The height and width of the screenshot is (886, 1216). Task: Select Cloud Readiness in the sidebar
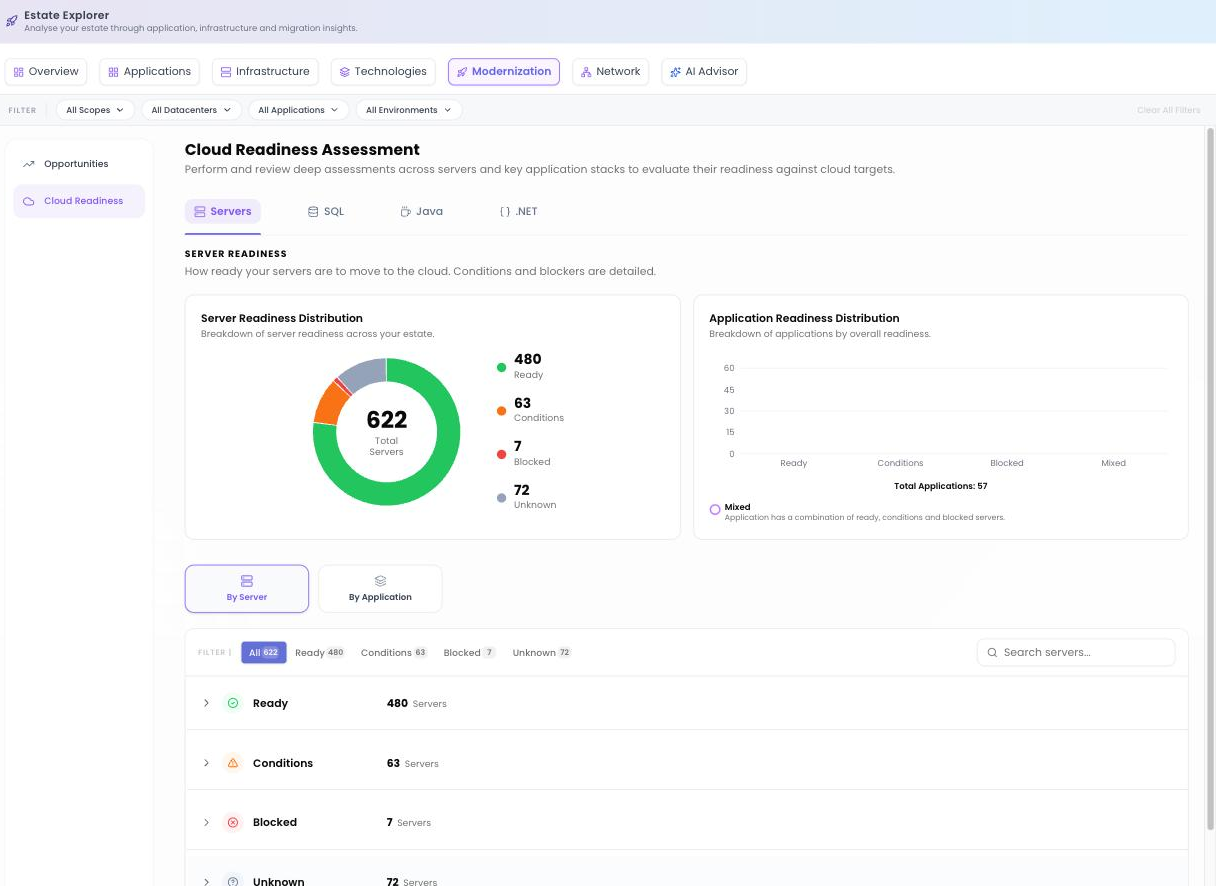point(79,201)
